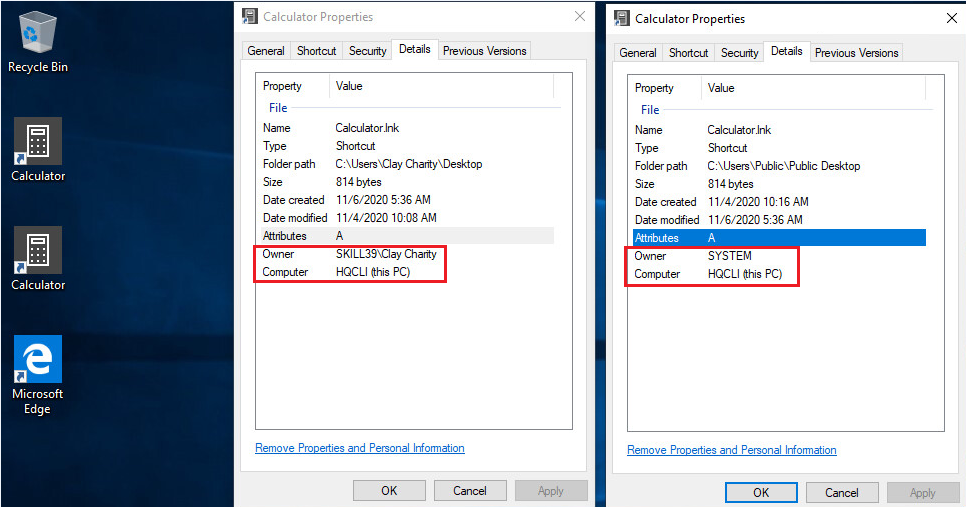Screen dimensions: 966x508
Task: Open Security tab in the right dialog
Action: (739, 53)
